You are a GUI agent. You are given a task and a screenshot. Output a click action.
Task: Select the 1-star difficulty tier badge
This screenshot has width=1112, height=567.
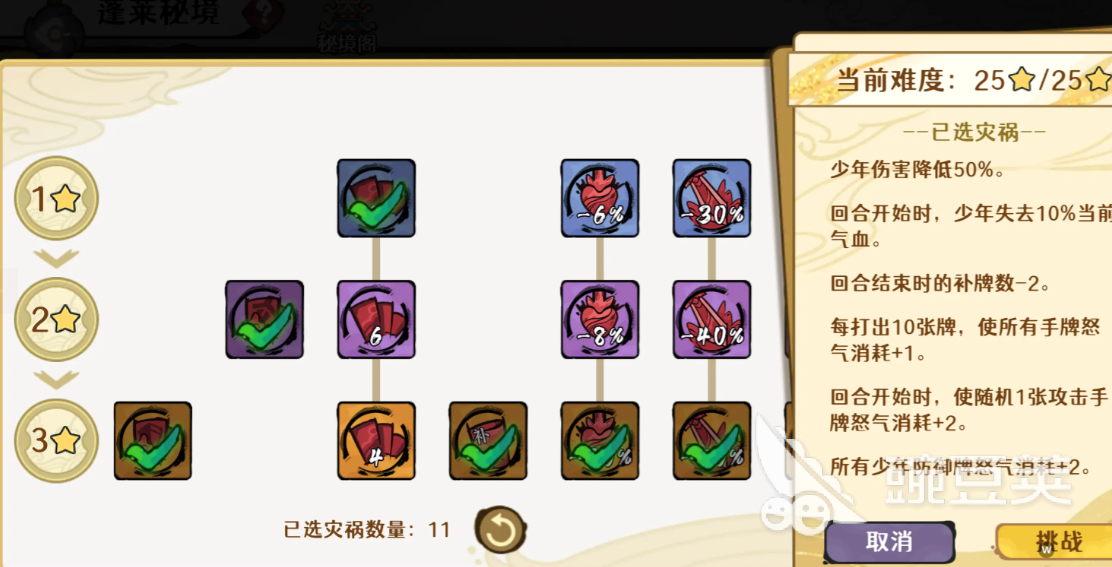[57, 198]
